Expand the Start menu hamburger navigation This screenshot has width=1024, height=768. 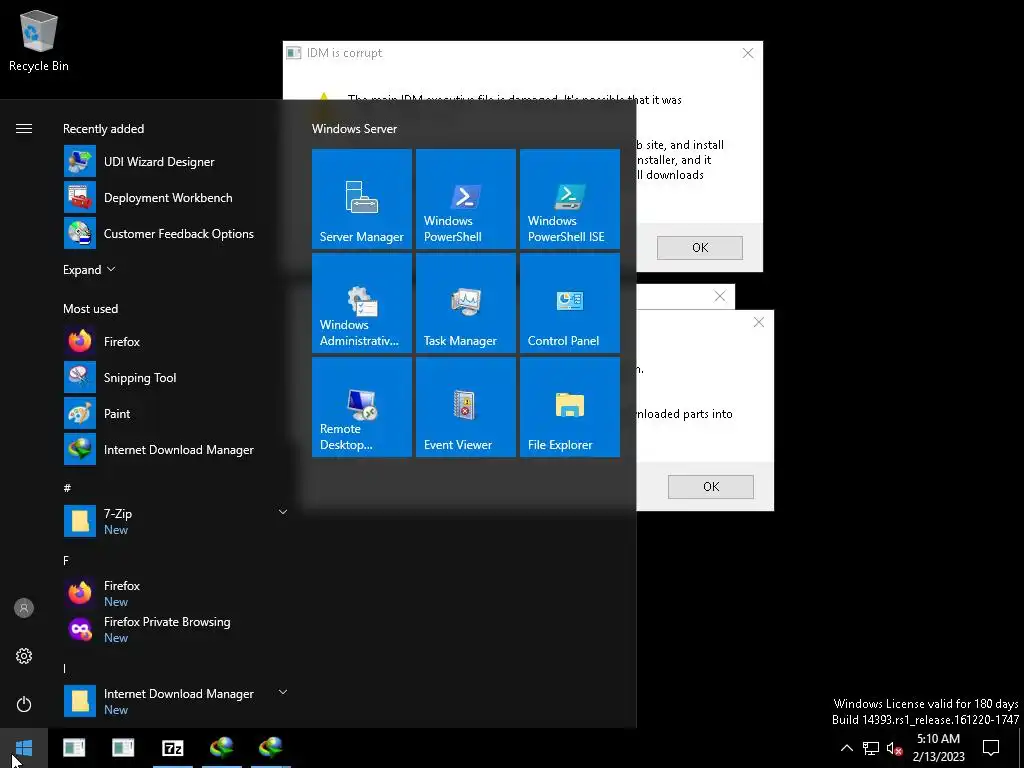(24, 129)
